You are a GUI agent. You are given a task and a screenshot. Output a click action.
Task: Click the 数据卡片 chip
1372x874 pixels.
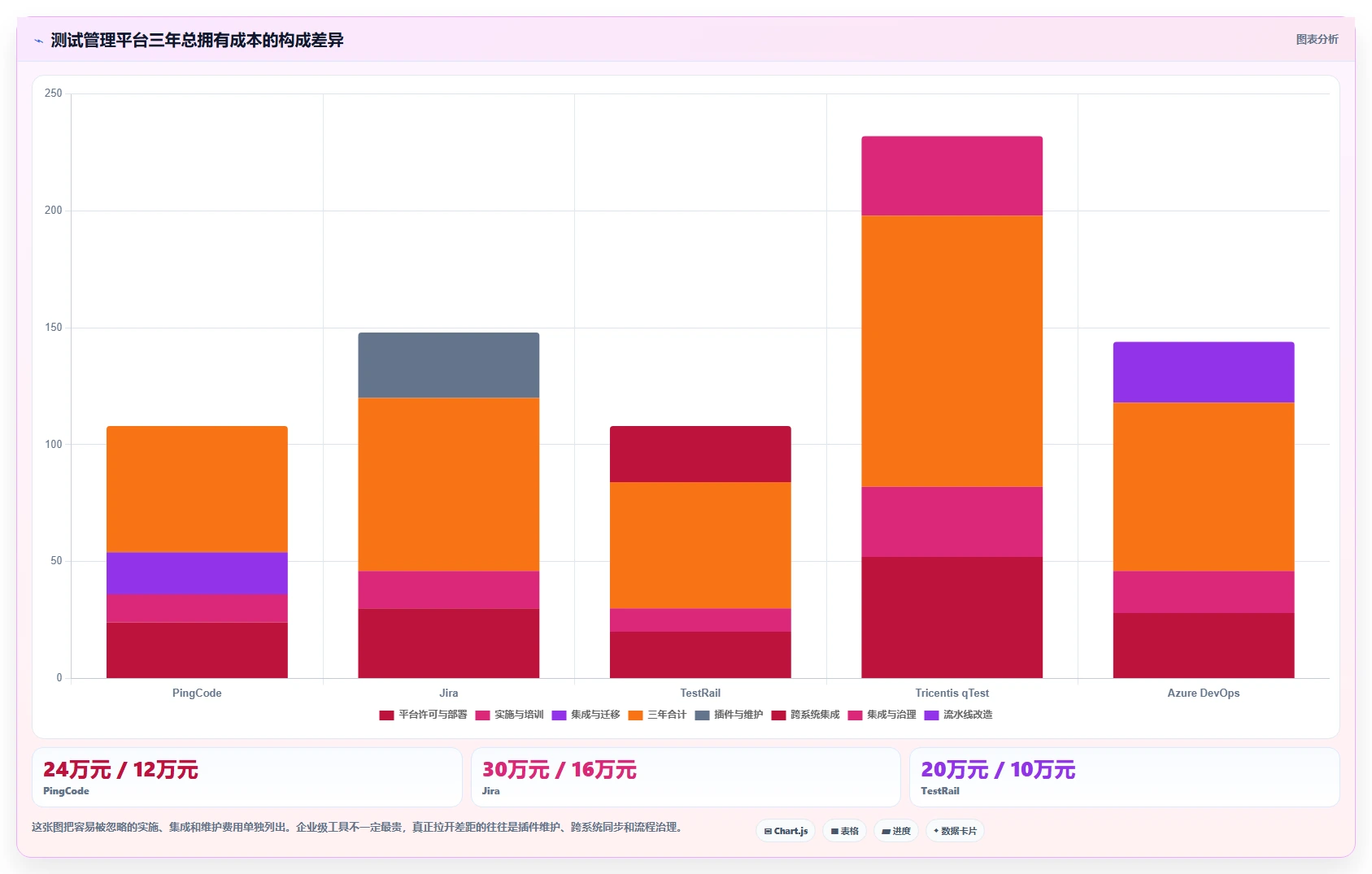click(x=955, y=831)
